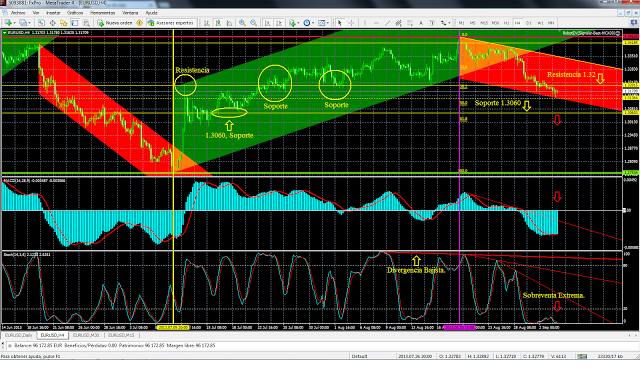
Task: Toggle the Data Window icon
Action: tap(52, 23)
